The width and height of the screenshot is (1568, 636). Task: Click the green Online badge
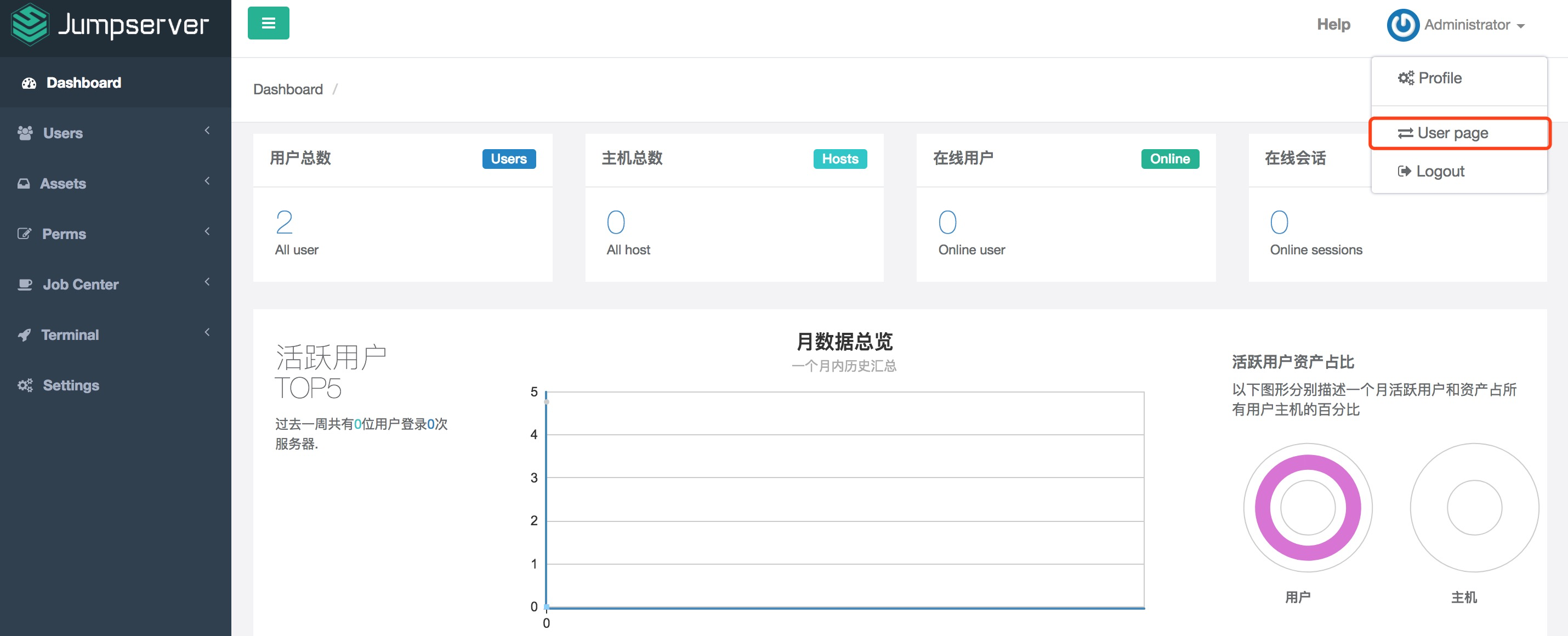tap(1169, 159)
